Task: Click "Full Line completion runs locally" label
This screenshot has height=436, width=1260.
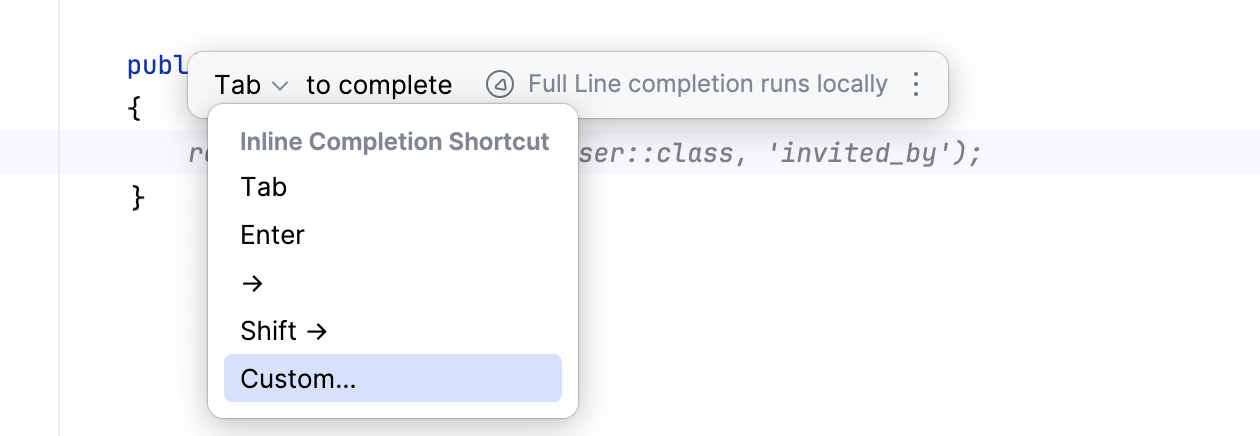Action: point(707,85)
